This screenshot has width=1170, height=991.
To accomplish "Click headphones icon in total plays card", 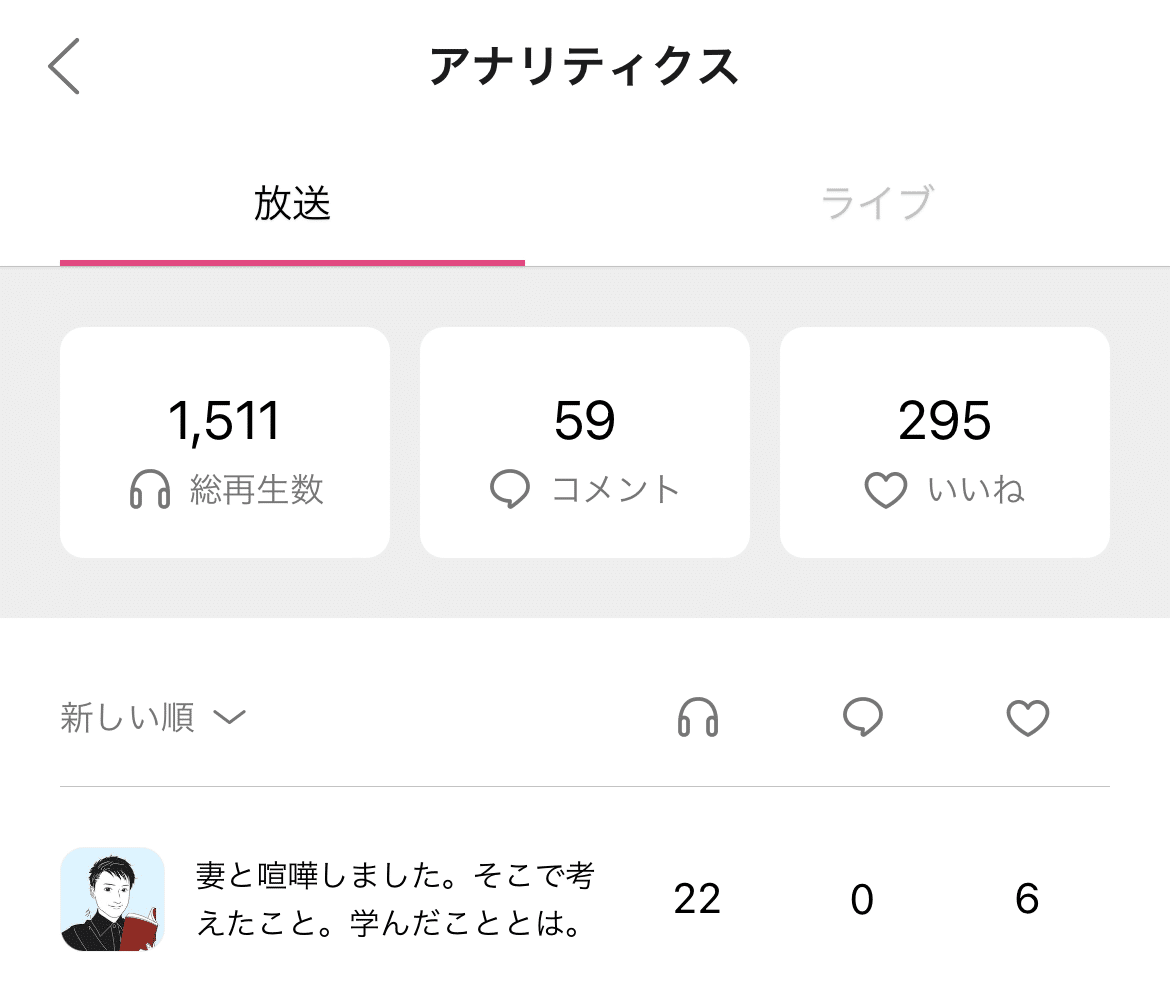I will [x=150, y=491].
